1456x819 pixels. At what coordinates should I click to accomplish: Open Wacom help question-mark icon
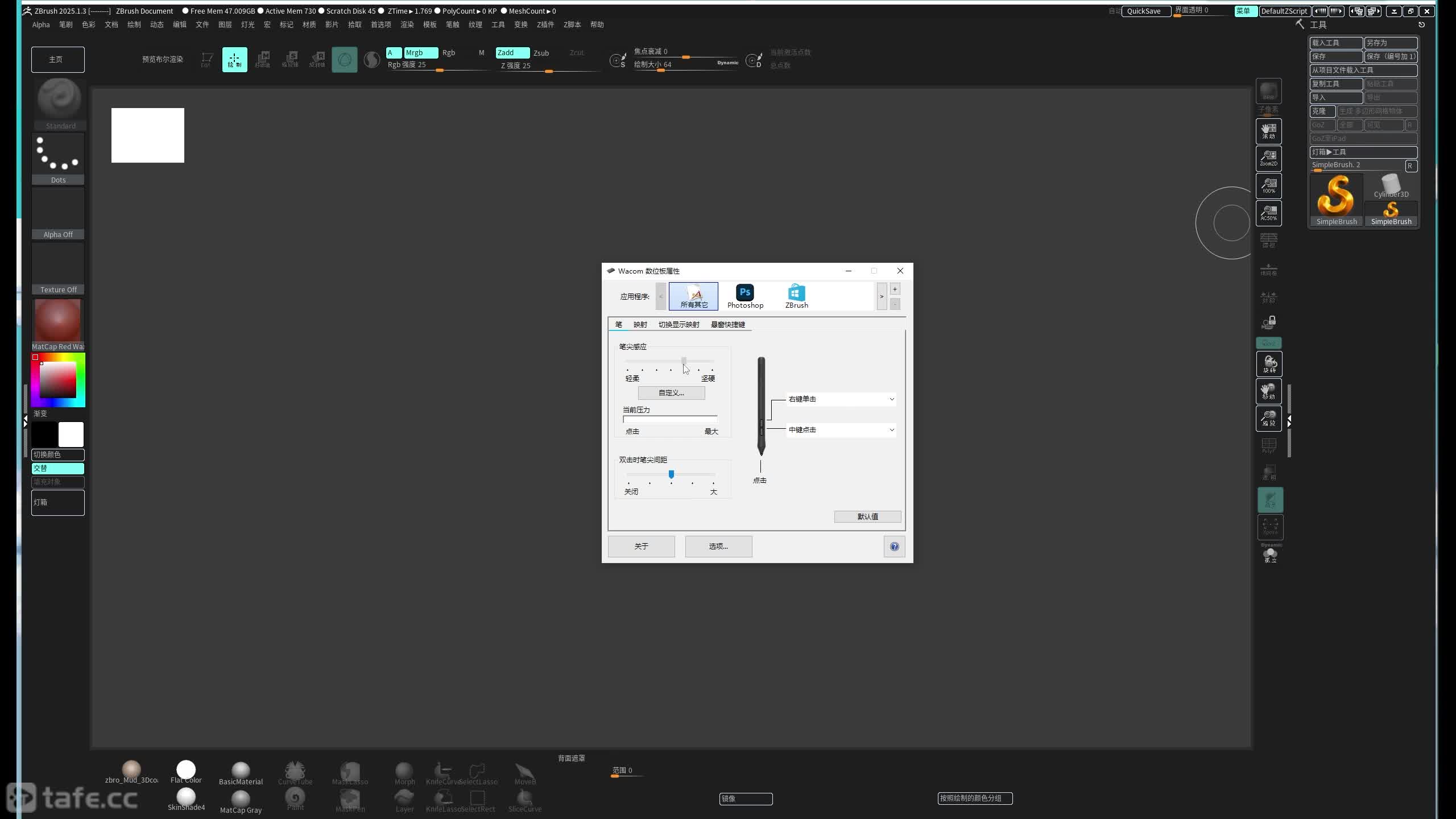pos(894,547)
